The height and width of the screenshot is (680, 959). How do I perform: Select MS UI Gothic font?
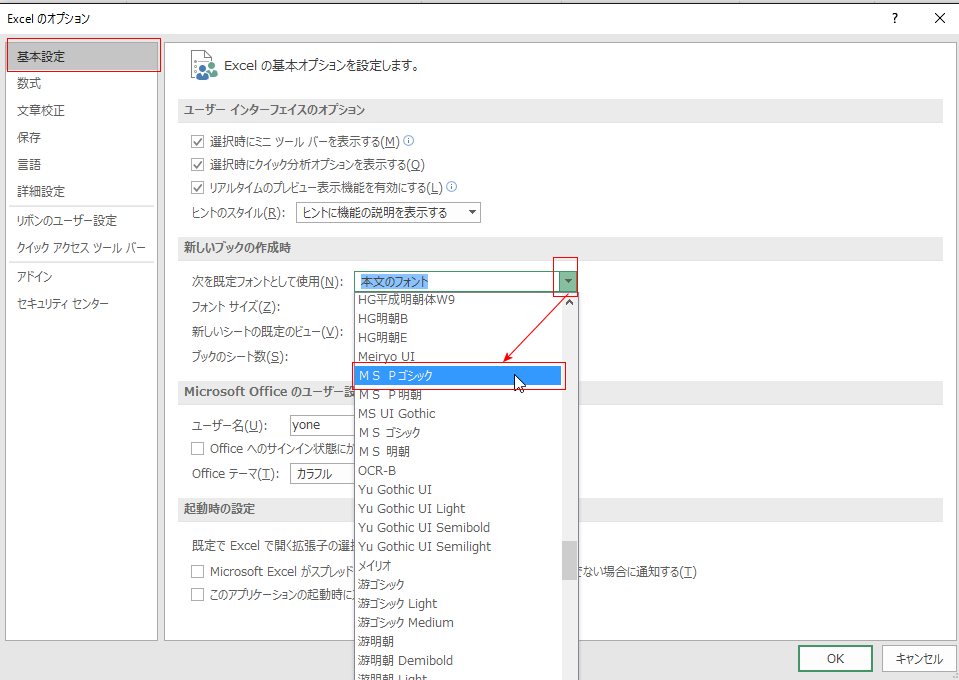[x=457, y=413]
